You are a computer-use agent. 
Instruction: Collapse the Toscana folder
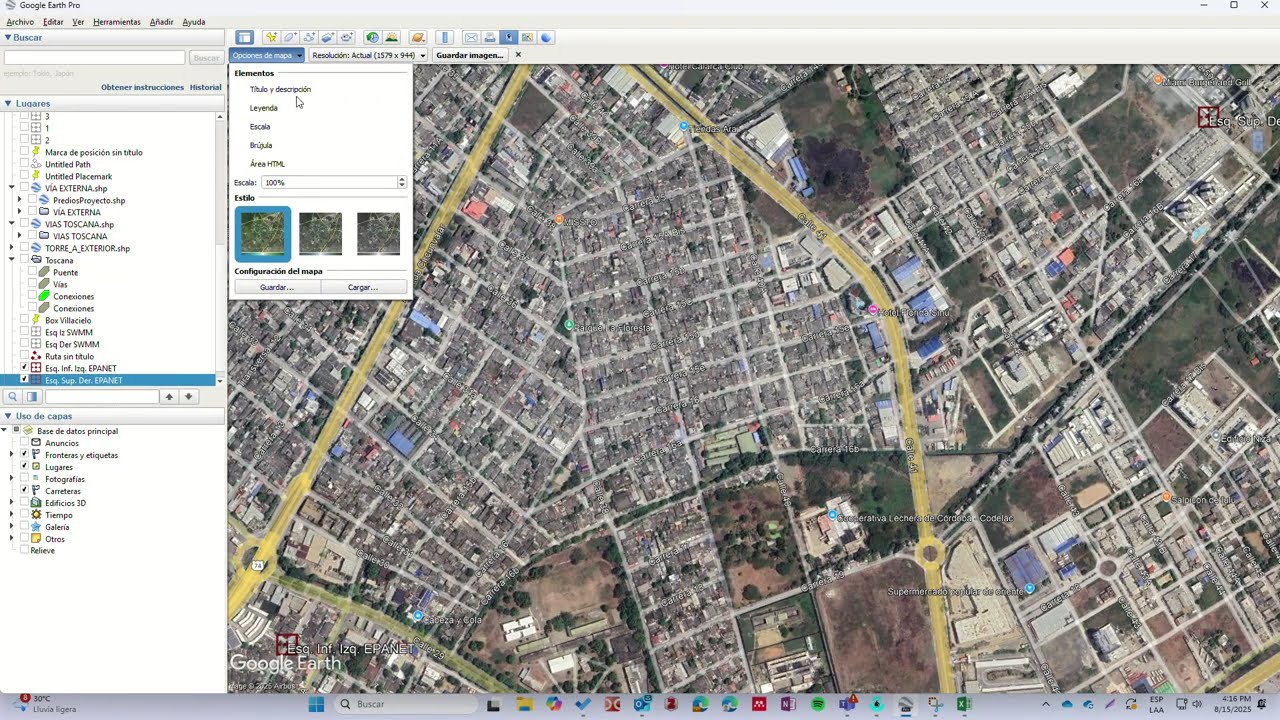point(11,260)
